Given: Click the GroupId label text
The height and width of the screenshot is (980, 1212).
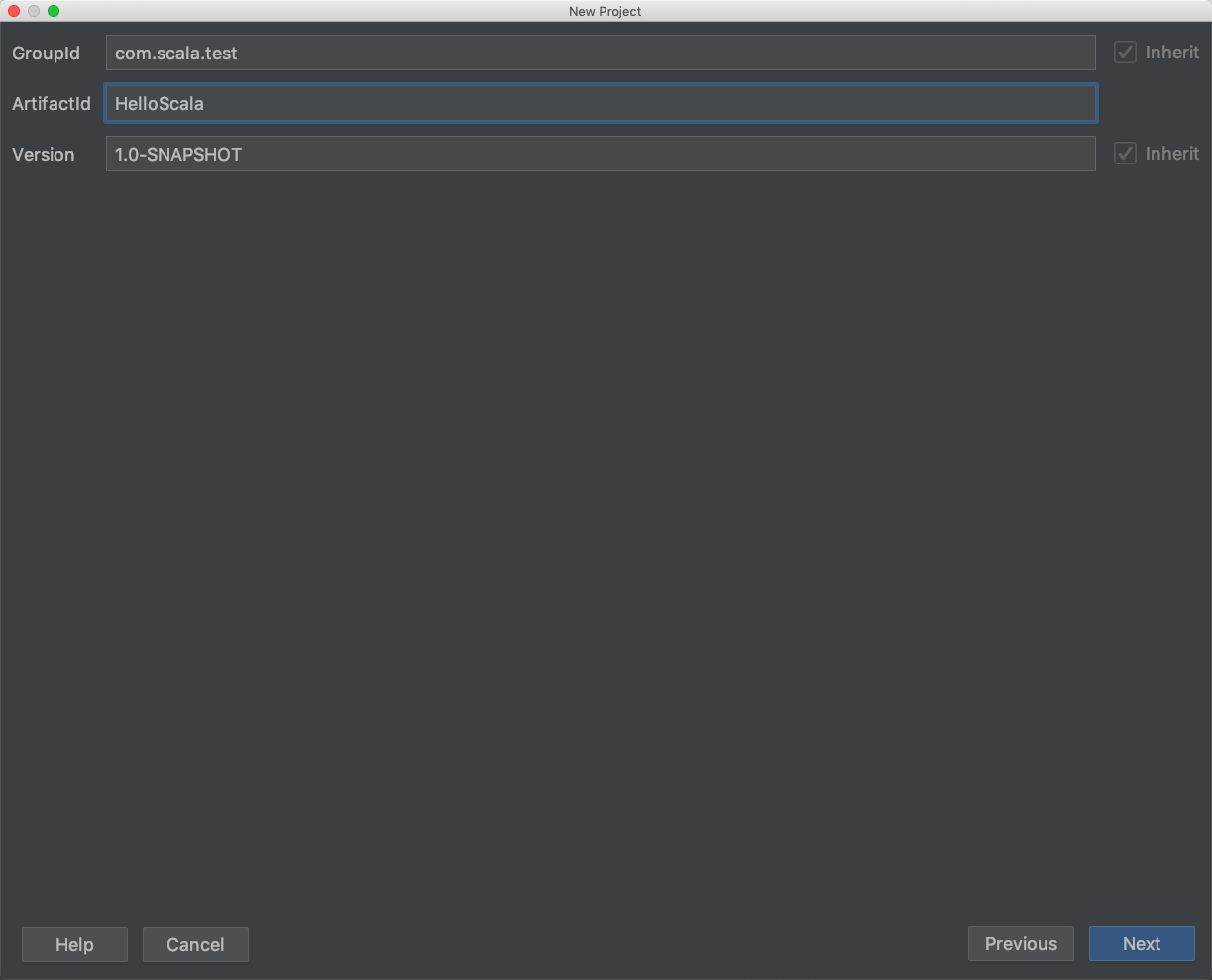Looking at the screenshot, I should (x=46, y=54).
